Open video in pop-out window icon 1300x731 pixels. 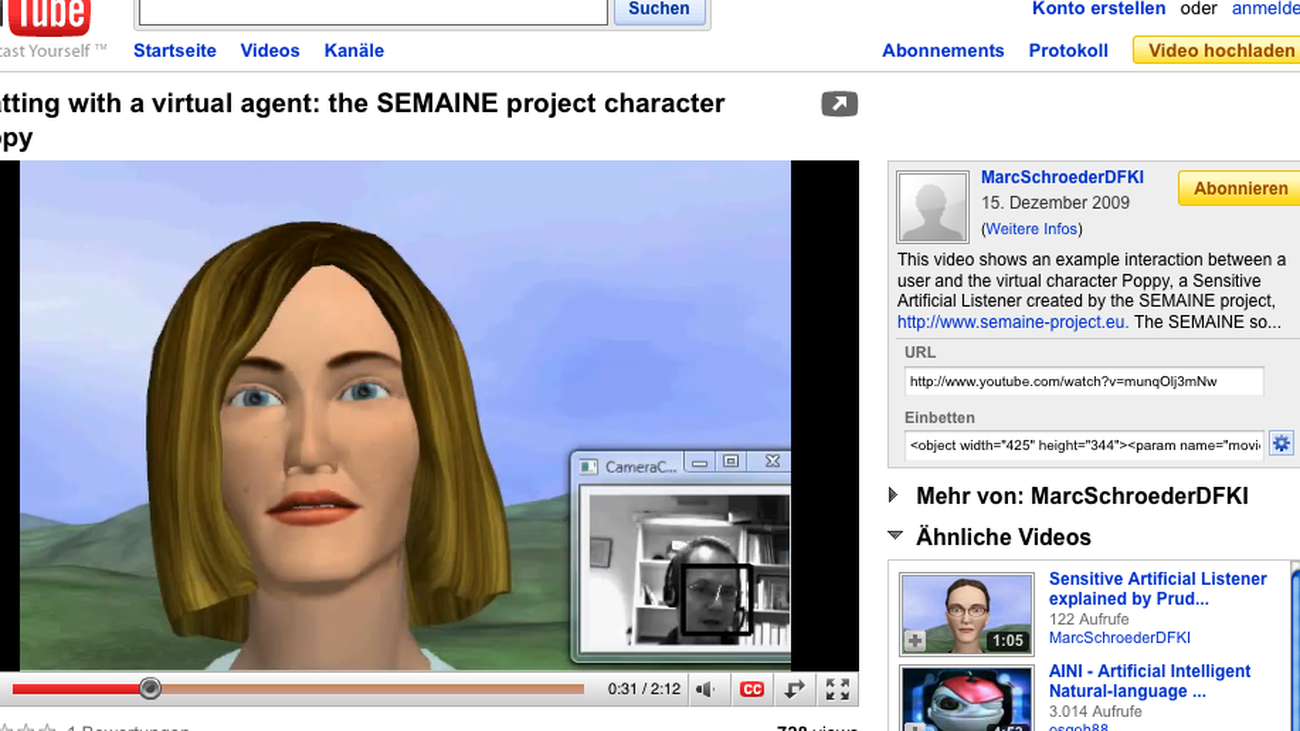pyautogui.click(x=839, y=104)
